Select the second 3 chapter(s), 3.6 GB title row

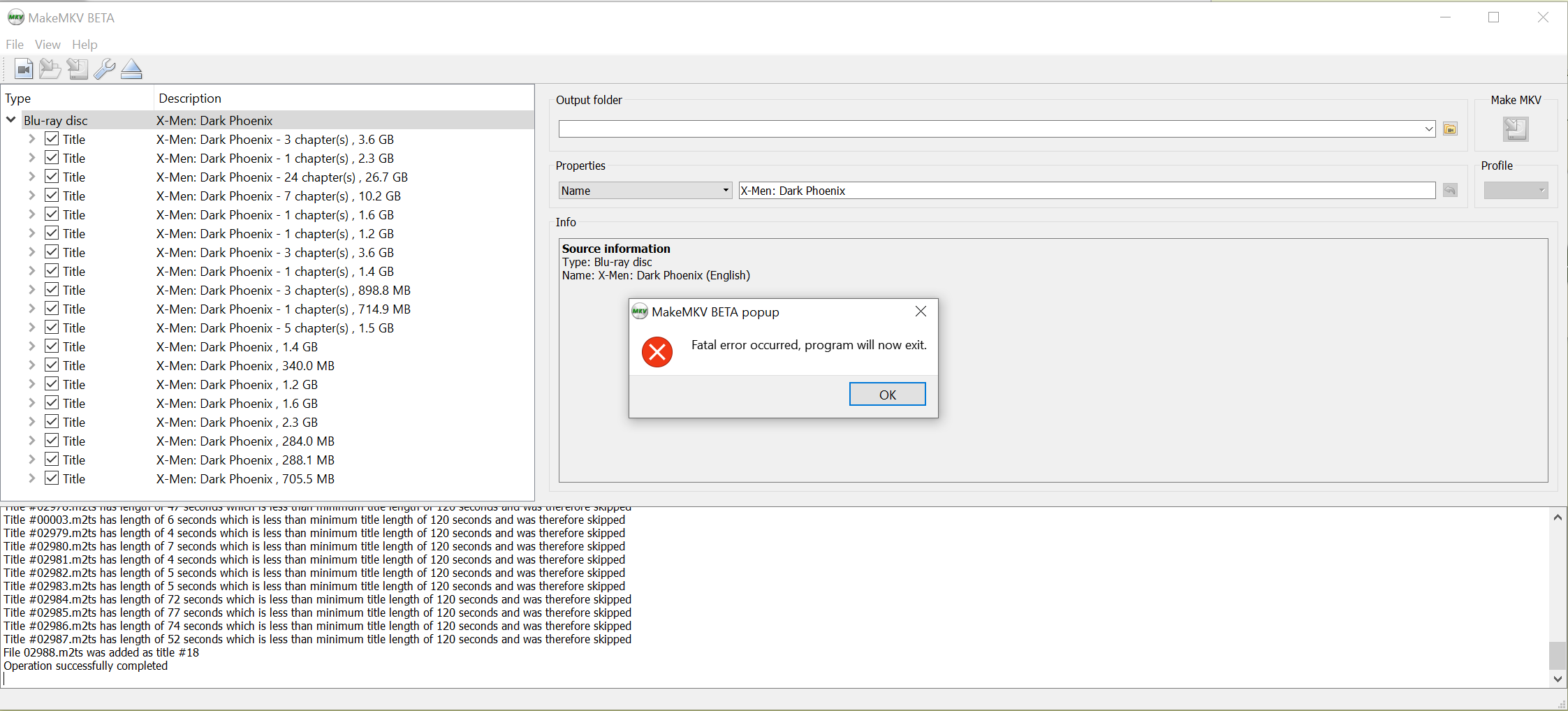tap(268, 252)
